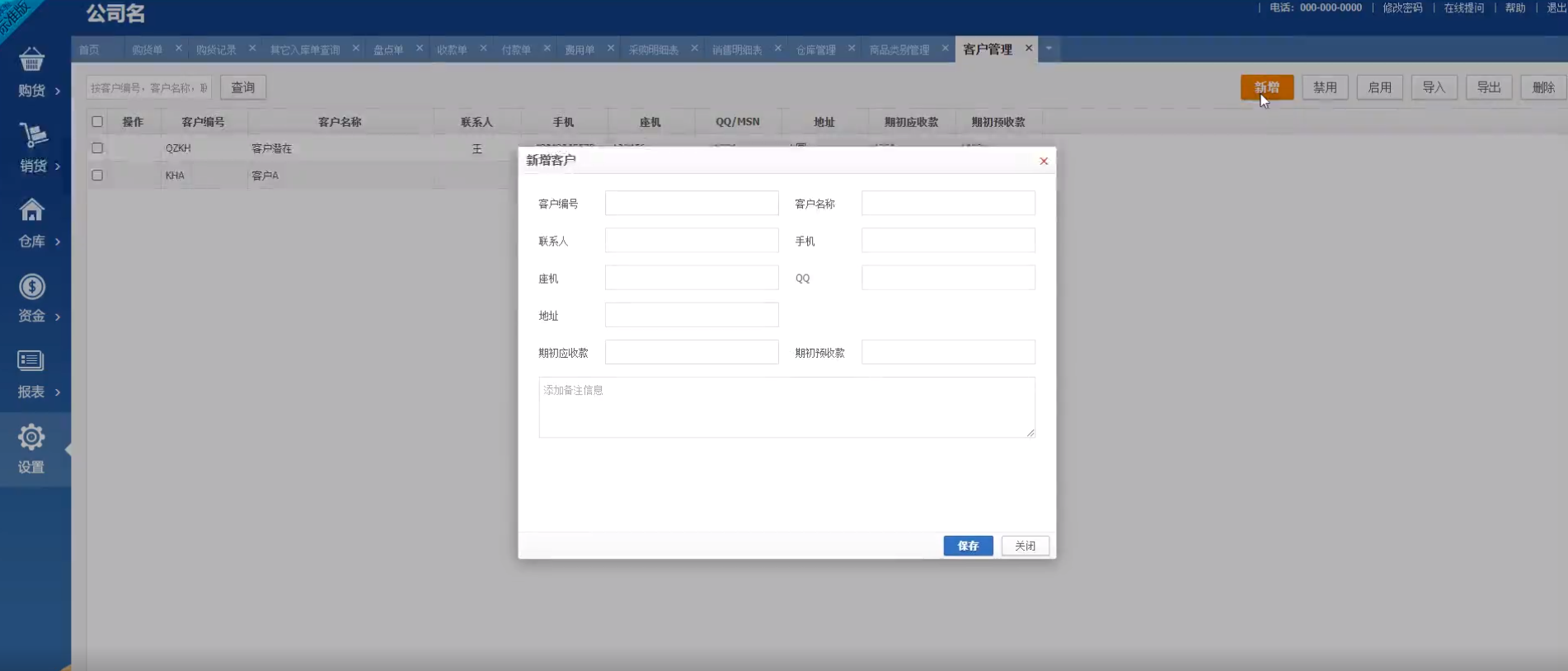Check the box for customer KHA row
The height and width of the screenshot is (671, 1568).
click(x=97, y=176)
